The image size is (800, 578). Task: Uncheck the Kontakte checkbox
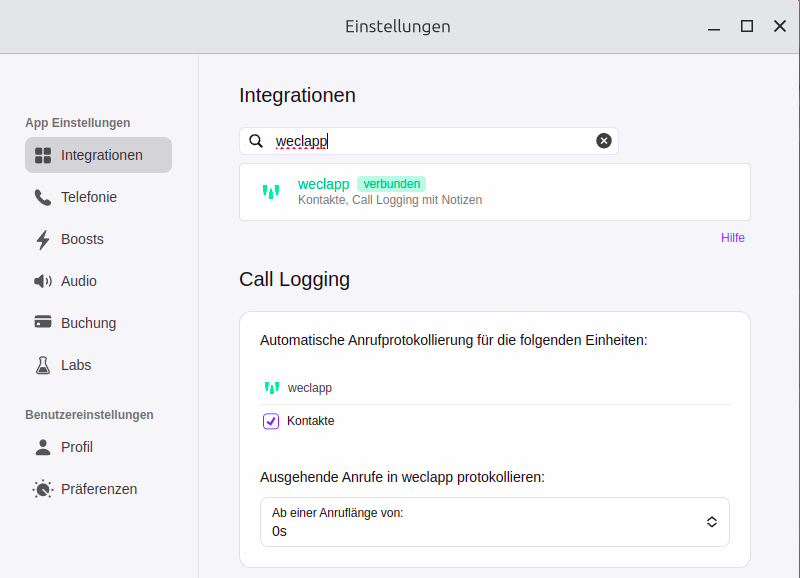(271, 421)
